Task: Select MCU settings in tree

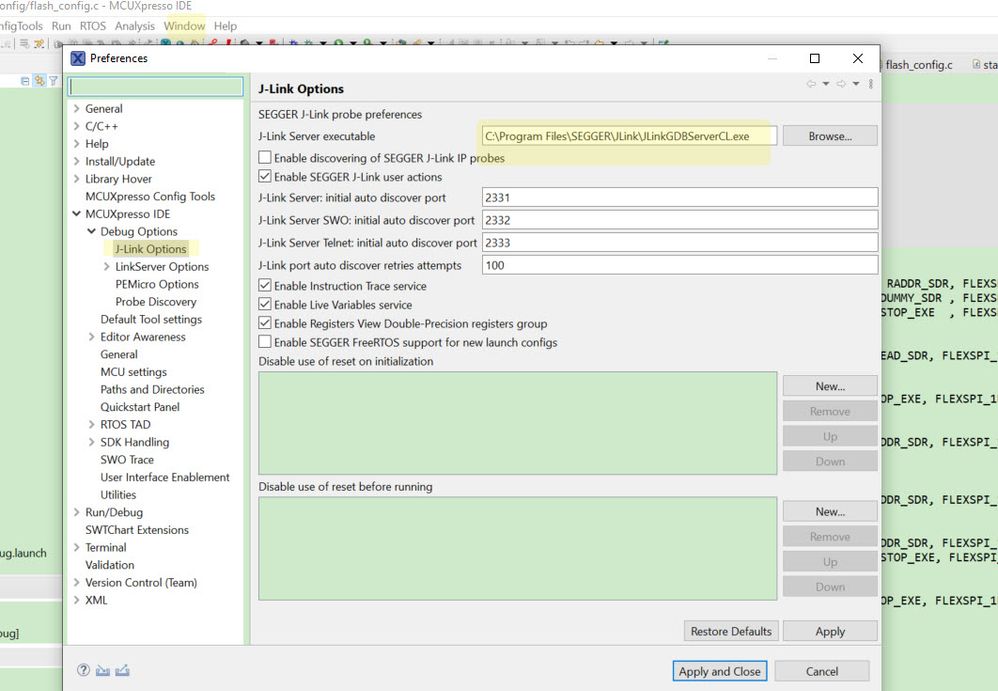Action: click(x=133, y=372)
